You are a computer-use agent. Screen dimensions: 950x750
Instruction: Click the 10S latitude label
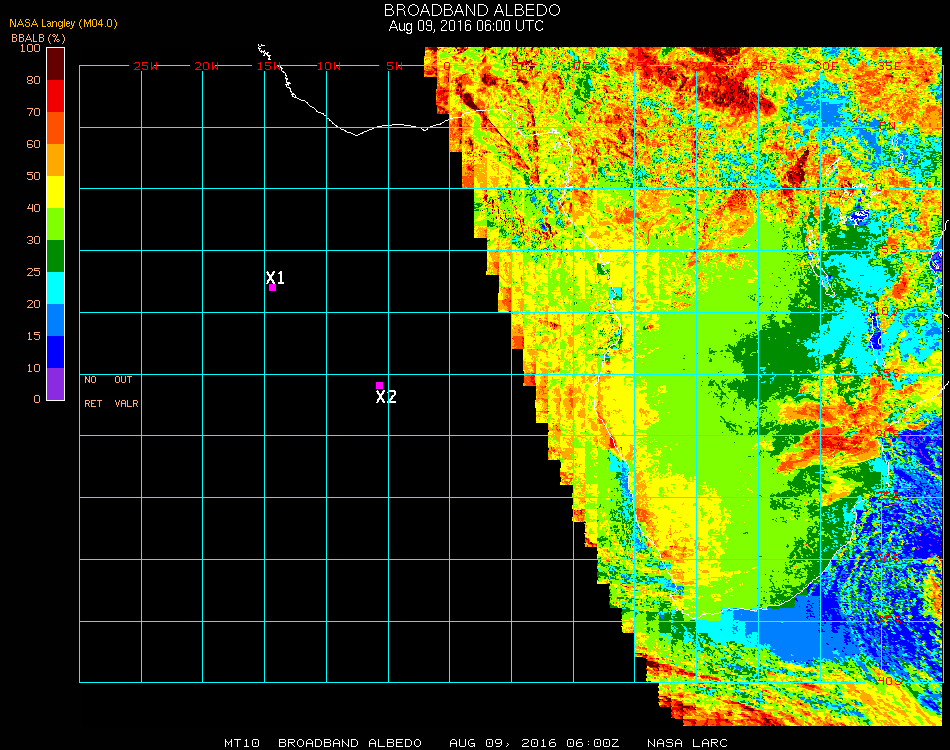pyautogui.click(x=886, y=311)
